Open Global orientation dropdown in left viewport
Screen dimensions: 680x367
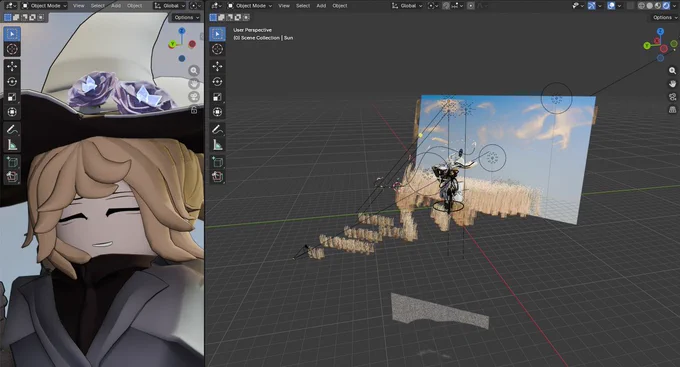[170, 6]
